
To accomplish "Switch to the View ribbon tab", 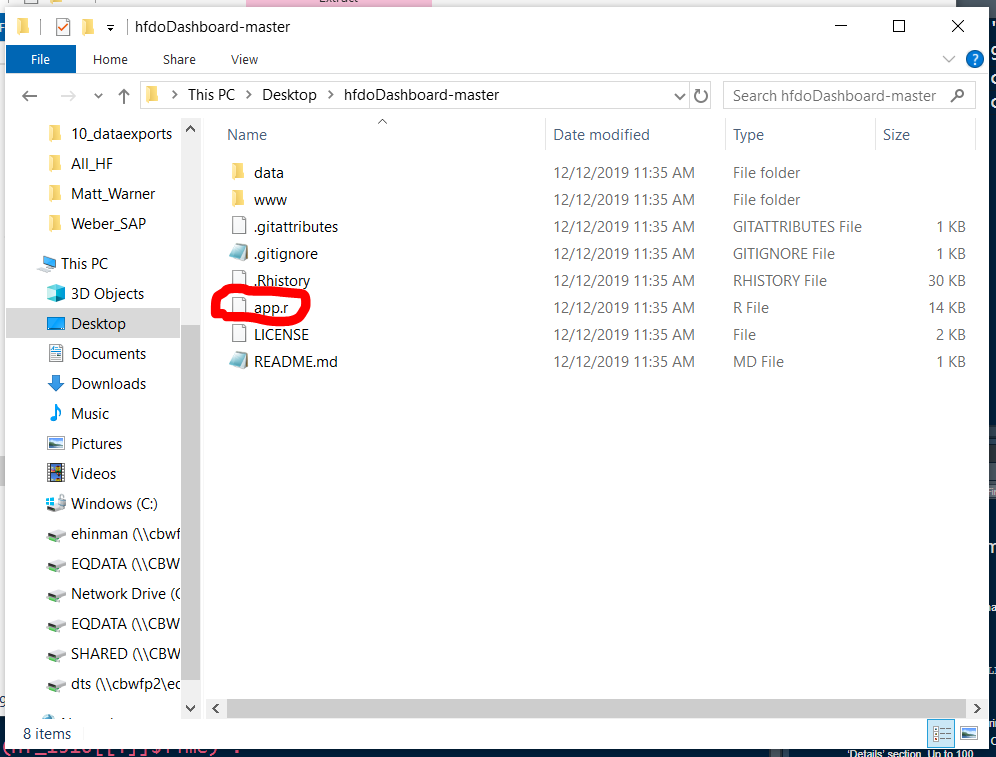I will [x=244, y=59].
